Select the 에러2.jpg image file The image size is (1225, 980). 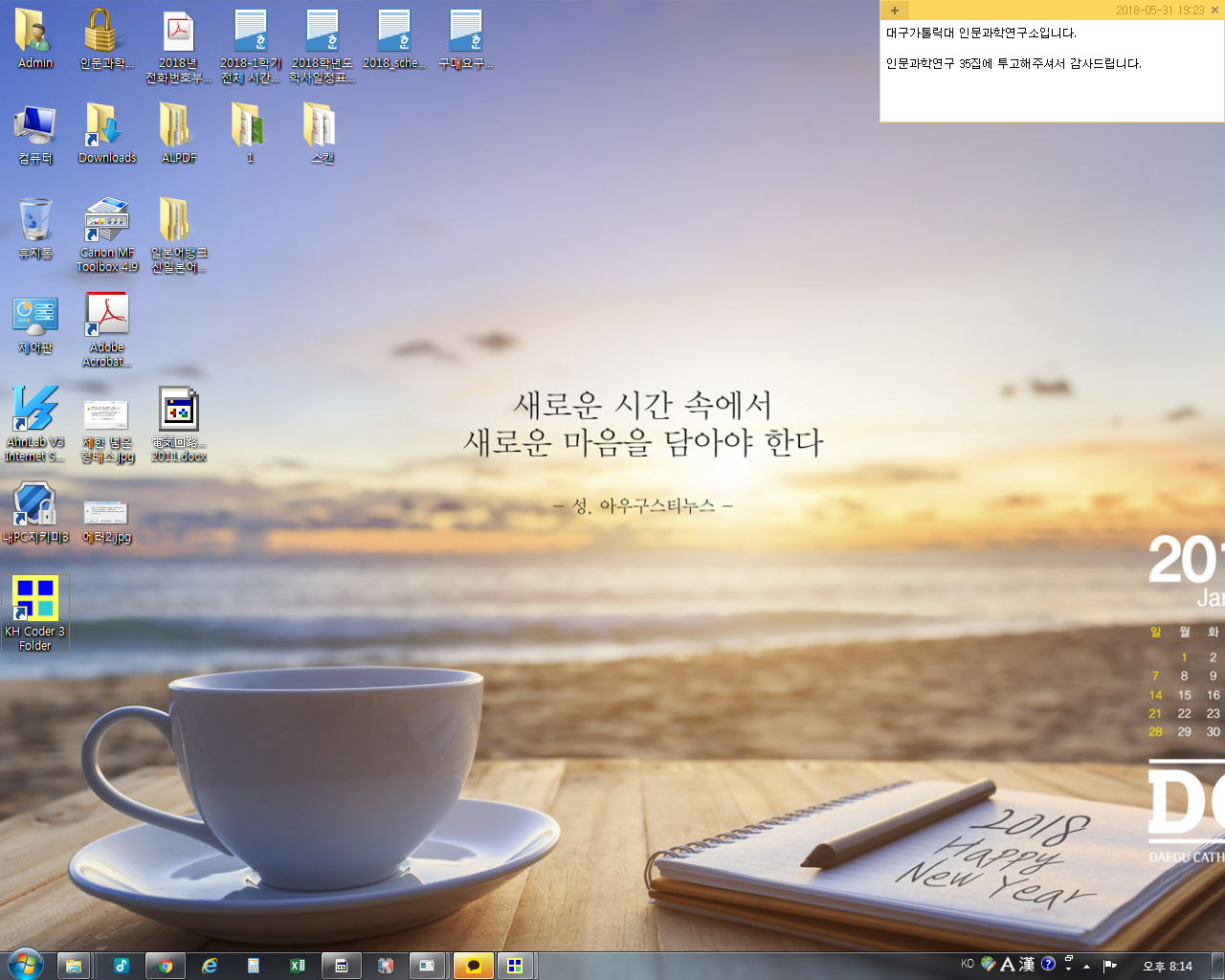[106, 522]
